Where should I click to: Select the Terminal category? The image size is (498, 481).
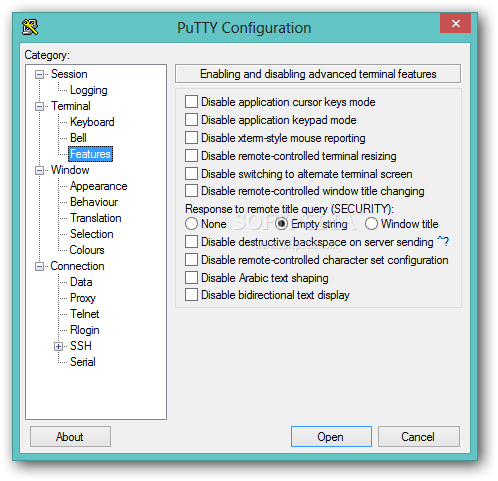pos(71,106)
